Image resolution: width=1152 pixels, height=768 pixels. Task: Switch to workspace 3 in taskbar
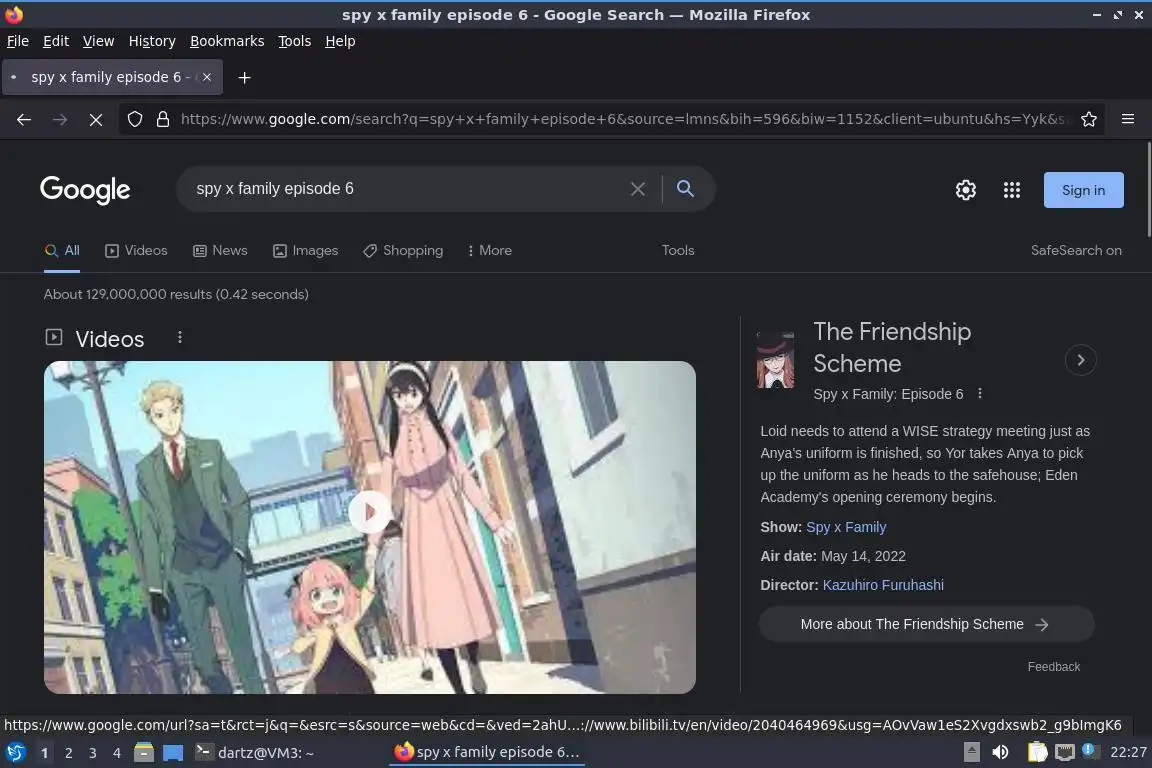93,753
